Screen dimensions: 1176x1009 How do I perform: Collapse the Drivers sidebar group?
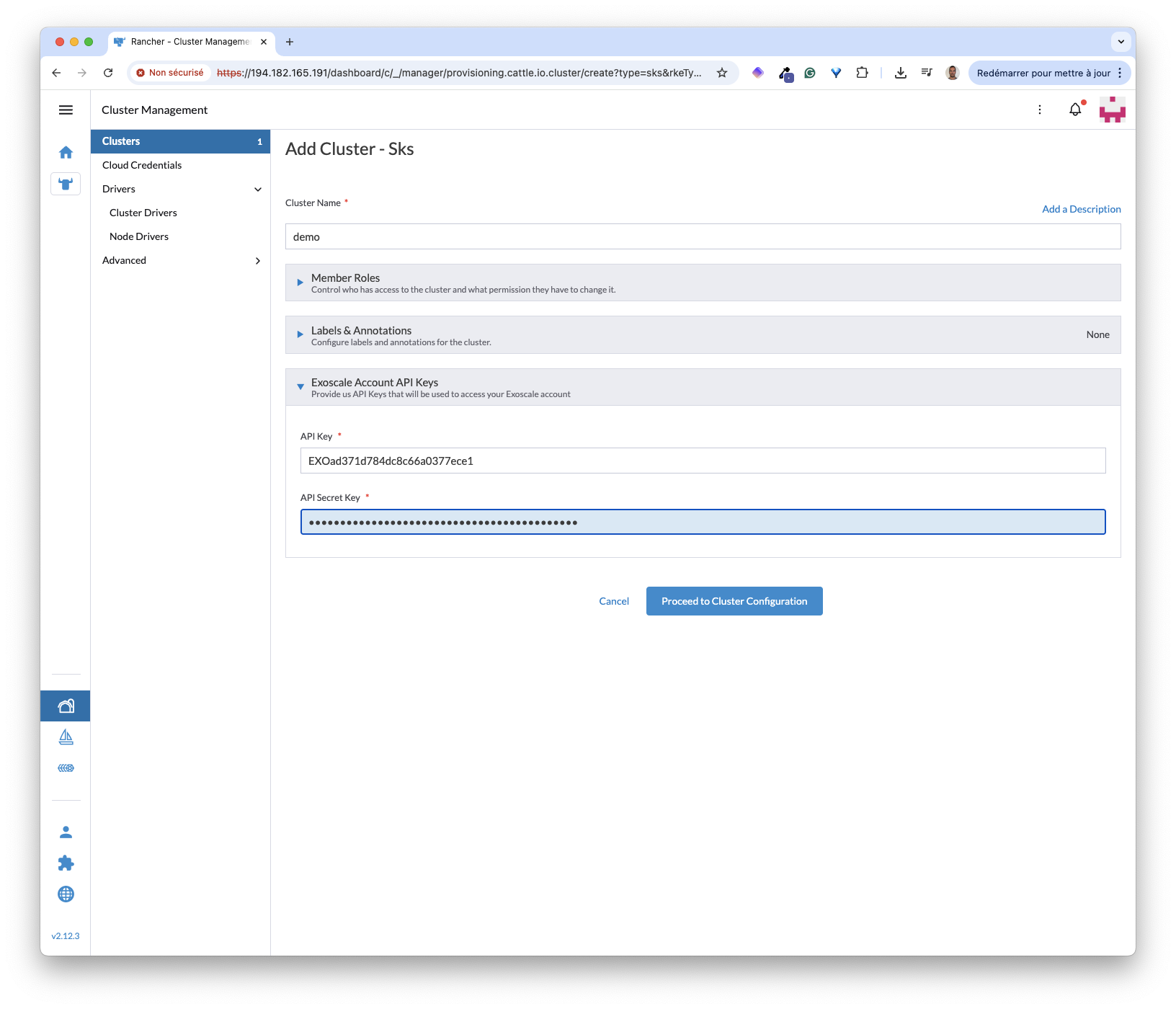[x=257, y=189]
